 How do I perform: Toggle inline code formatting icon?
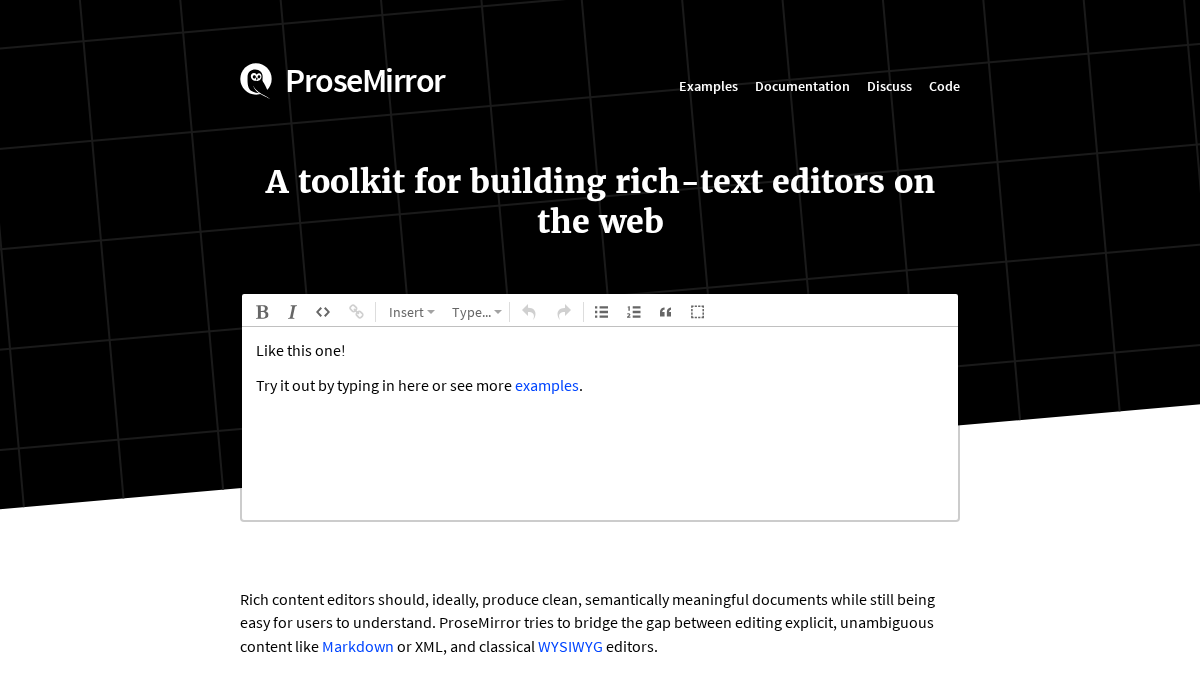tap(323, 312)
